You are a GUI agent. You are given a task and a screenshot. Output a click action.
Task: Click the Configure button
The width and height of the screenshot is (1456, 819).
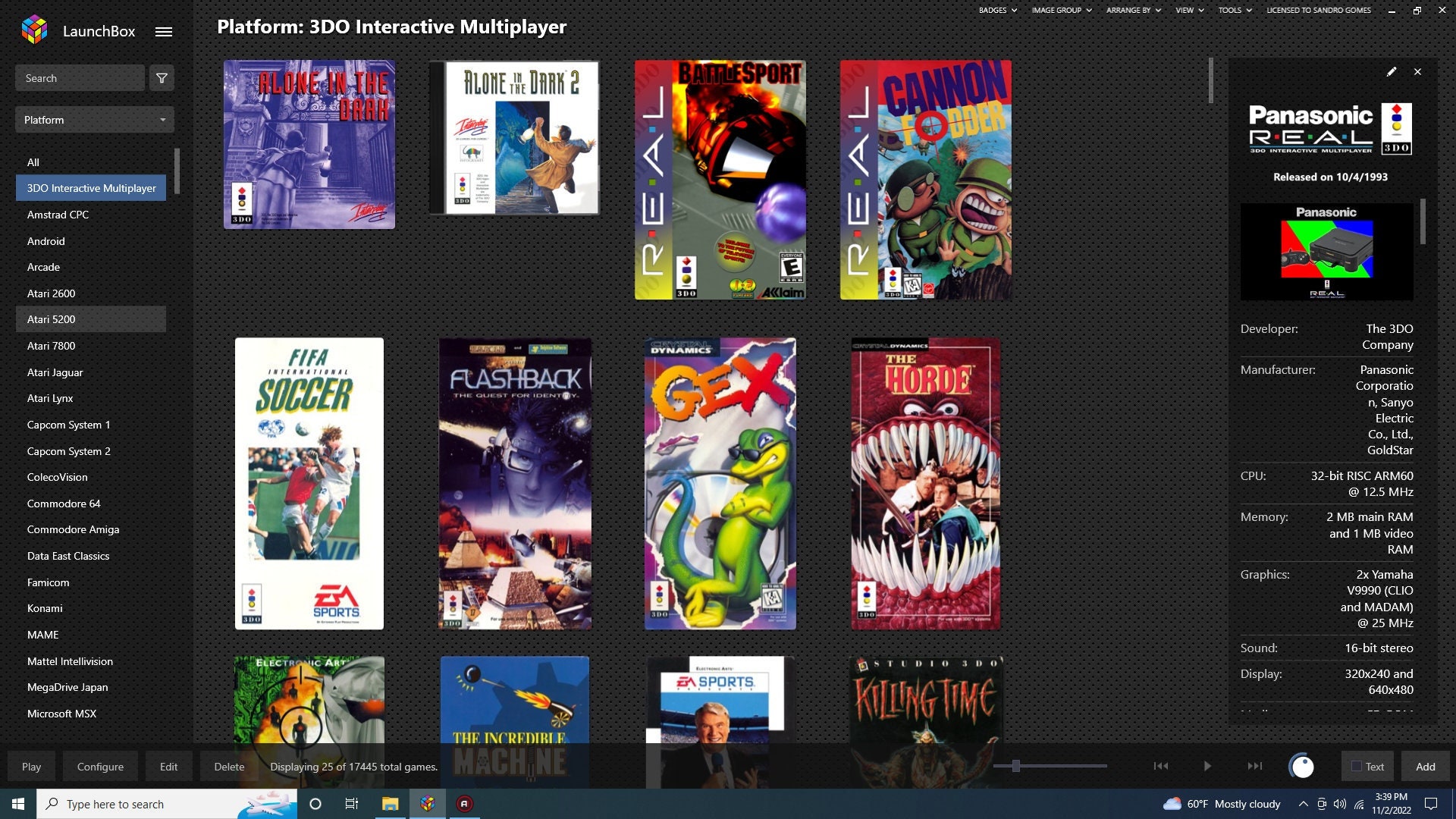click(100, 767)
